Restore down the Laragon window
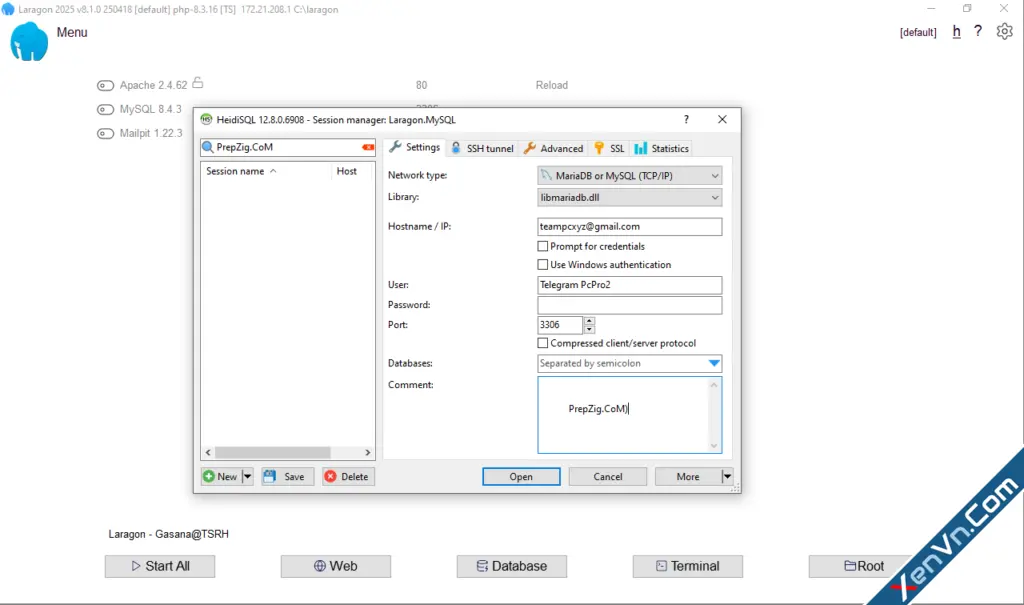This screenshot has height=605, width=1024. [967, 8]
